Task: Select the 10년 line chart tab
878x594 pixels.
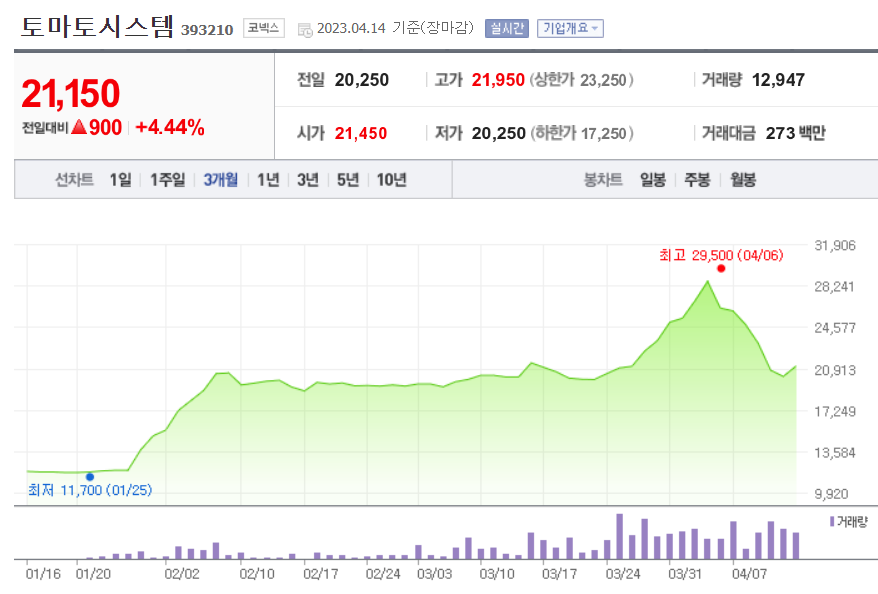Action: click(x=391, y=180)
